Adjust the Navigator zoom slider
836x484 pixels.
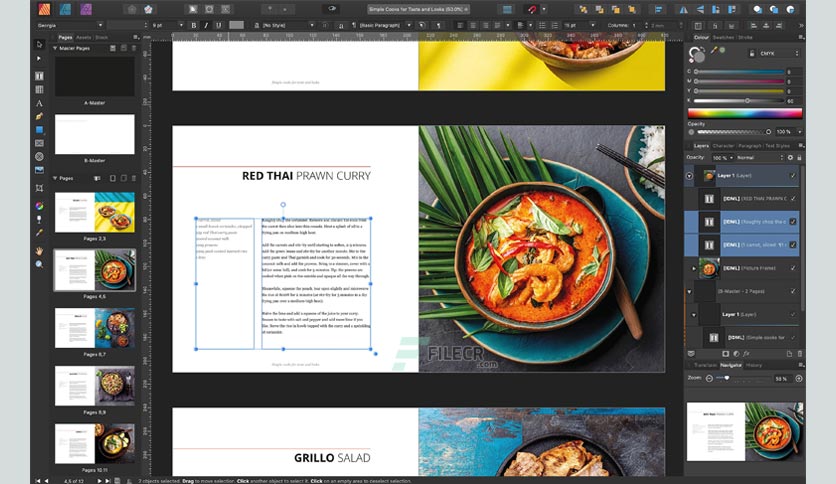[x=744, y=378]
